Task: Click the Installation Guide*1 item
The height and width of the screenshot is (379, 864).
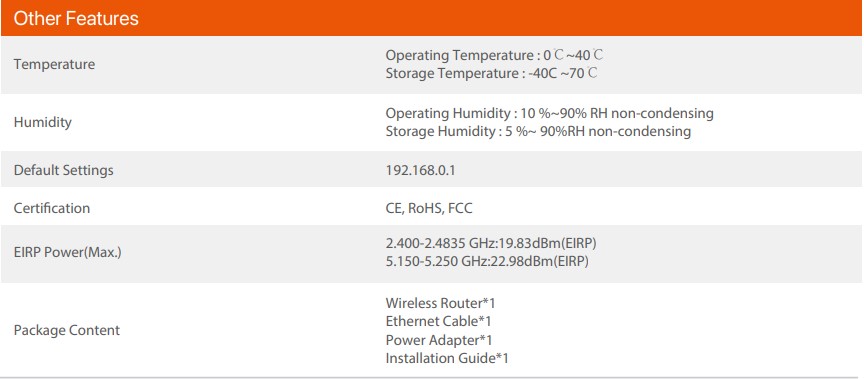Action: [447, 358]
